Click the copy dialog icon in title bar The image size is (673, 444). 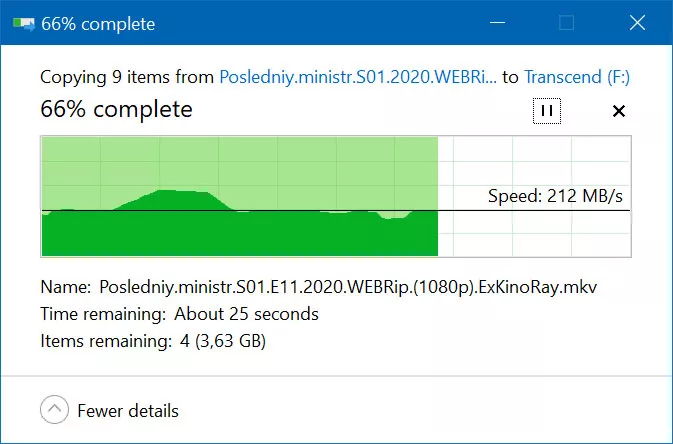[24, 24]
